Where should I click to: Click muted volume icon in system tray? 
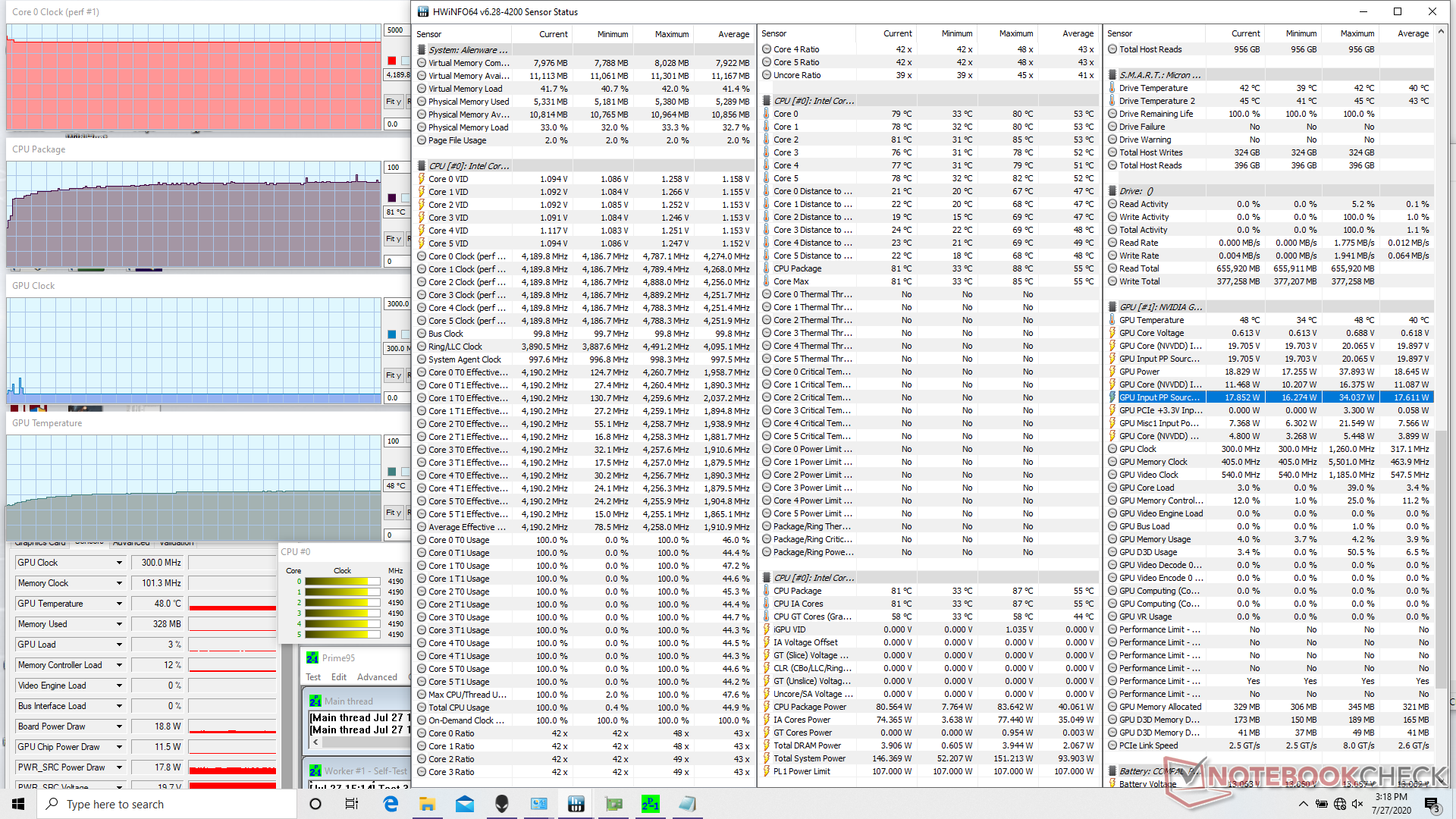[x=1357, y=804]
